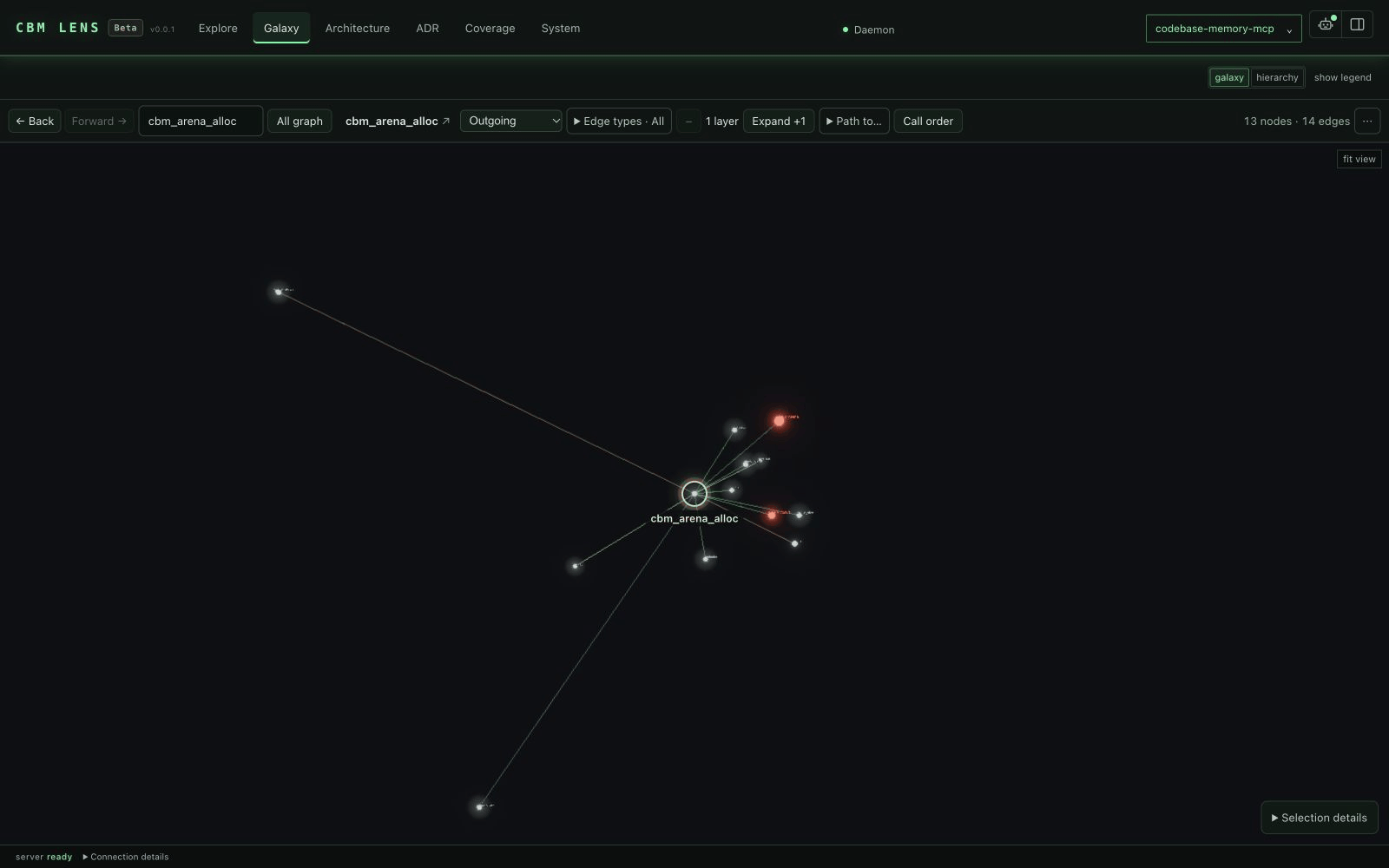
Task: Click the Back button
Action: [35, 122]
